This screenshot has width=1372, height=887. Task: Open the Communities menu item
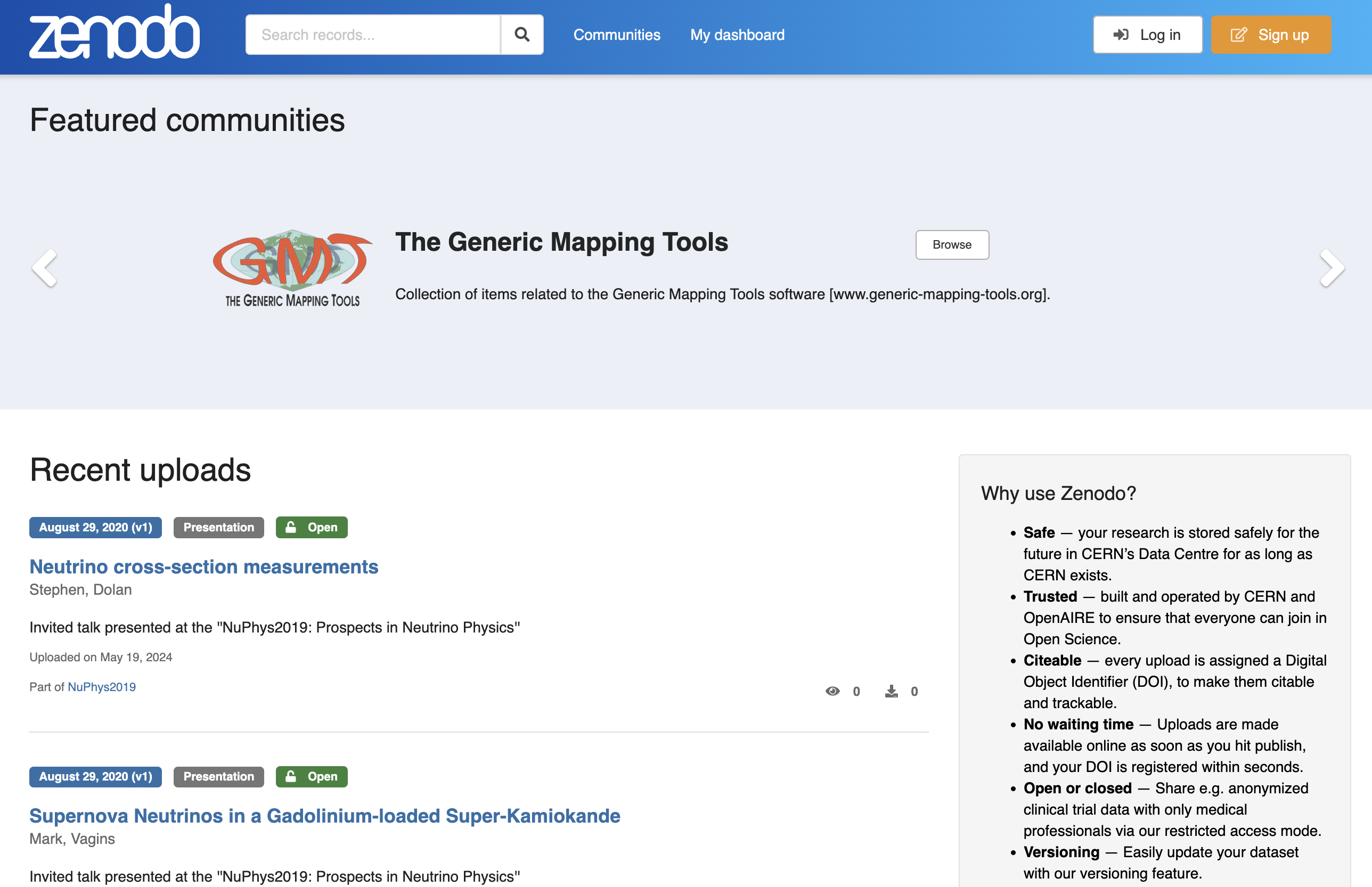point(617,35)
